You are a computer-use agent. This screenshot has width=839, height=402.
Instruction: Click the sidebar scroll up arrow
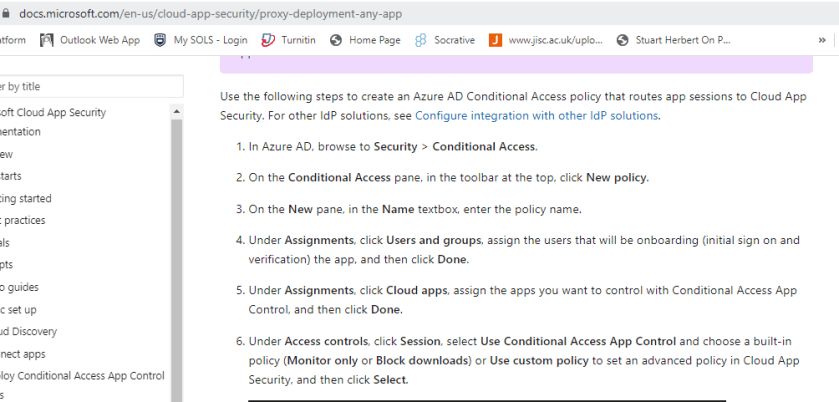tap(177, 111)
